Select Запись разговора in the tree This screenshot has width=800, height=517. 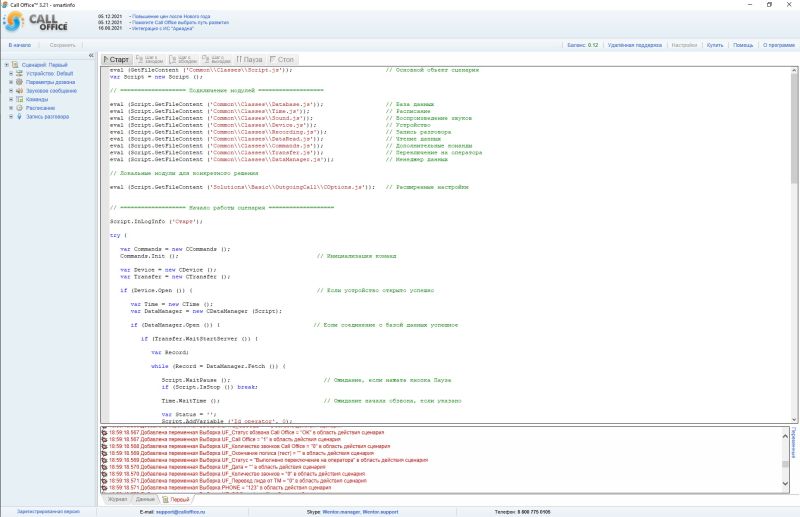click(x=47, y=117)
